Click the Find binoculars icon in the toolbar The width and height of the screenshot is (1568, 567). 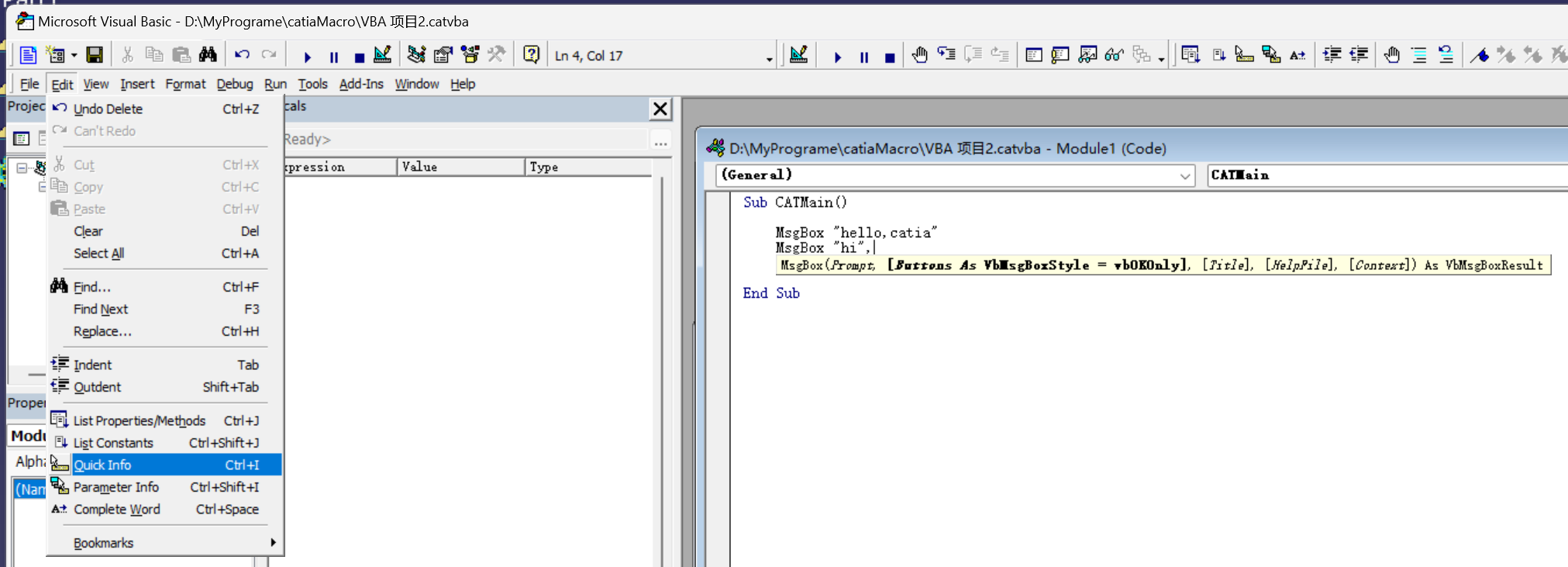tap(208, 55)
